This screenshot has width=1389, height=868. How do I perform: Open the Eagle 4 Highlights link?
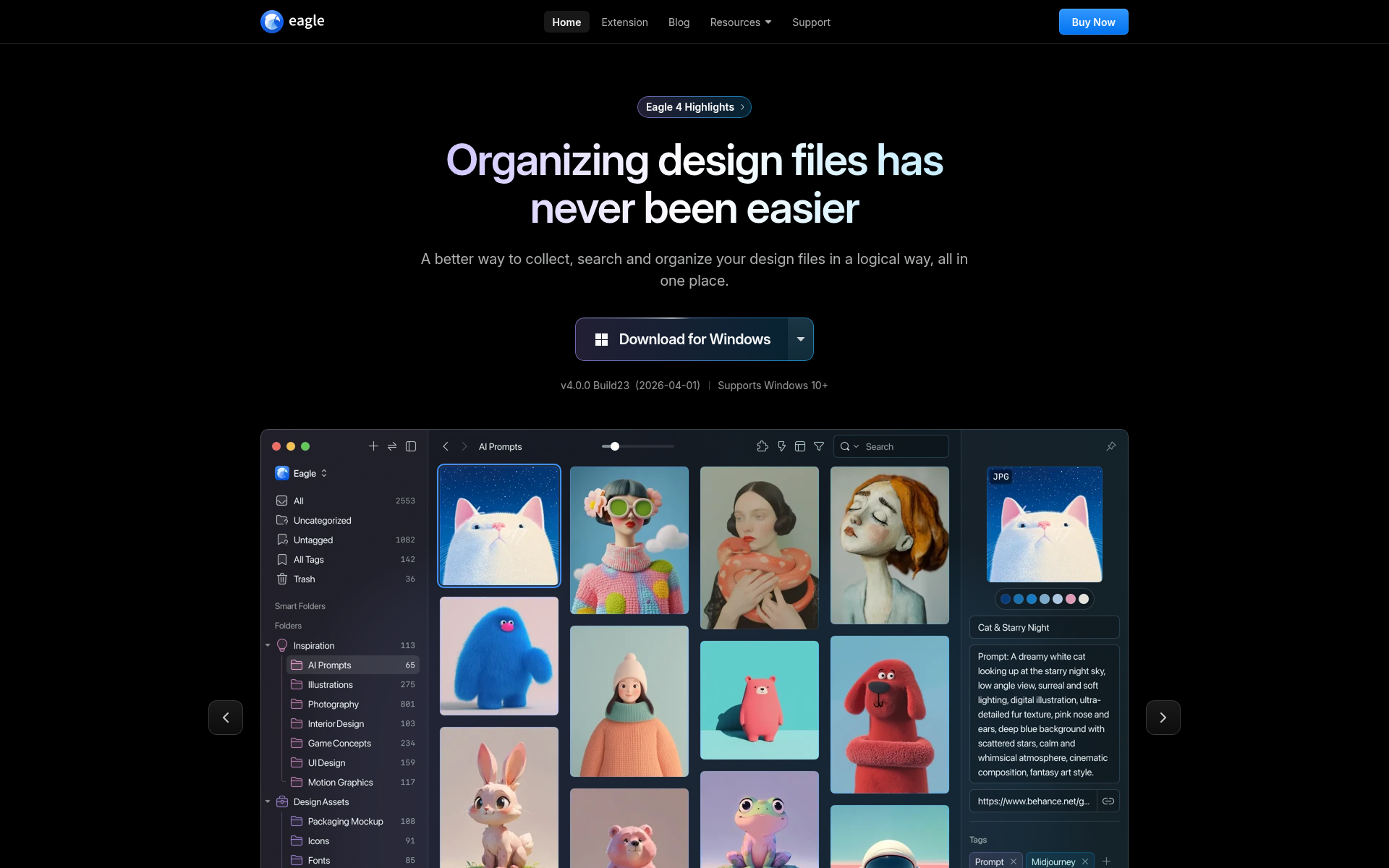click(694, 107)
